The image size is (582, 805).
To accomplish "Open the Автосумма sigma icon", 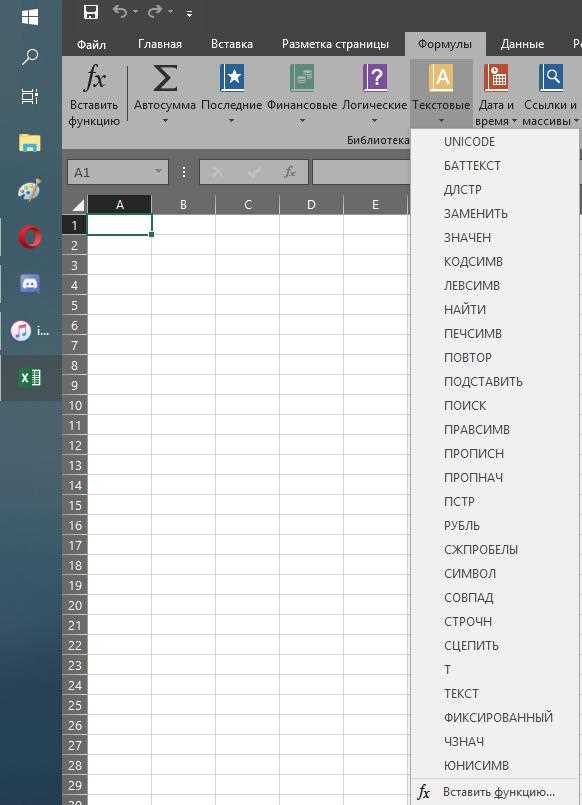I will pyautogui.click(x=165, y=79).
